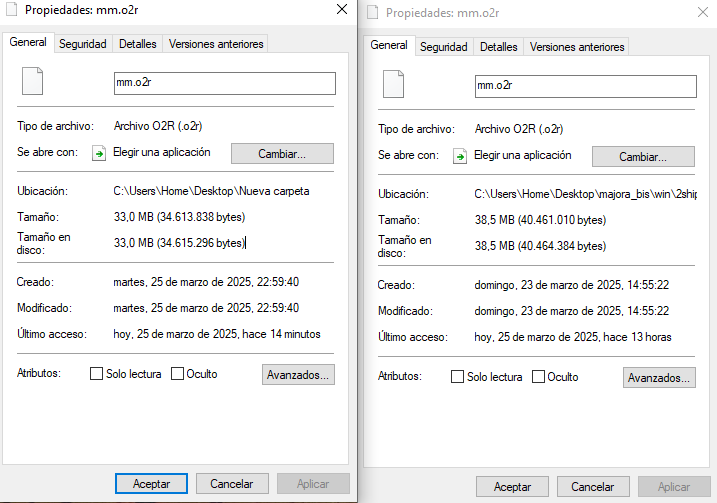Click Cancelar in the right properties window
717x503 pixels.
tap(593, 487)
